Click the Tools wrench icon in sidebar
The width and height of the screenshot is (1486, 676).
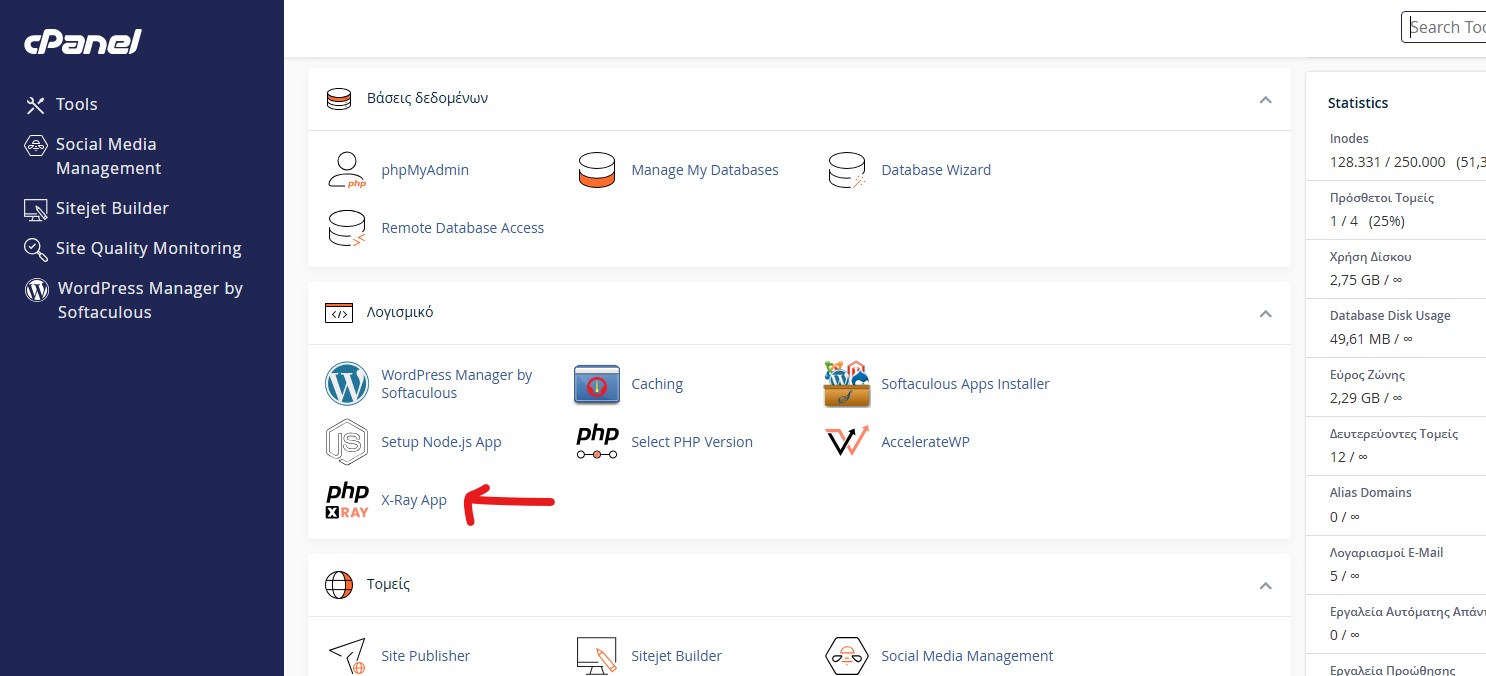(36, 105)
